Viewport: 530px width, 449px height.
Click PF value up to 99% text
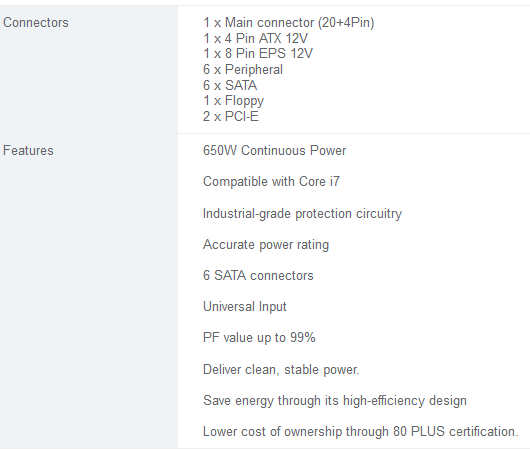(259, 338)
